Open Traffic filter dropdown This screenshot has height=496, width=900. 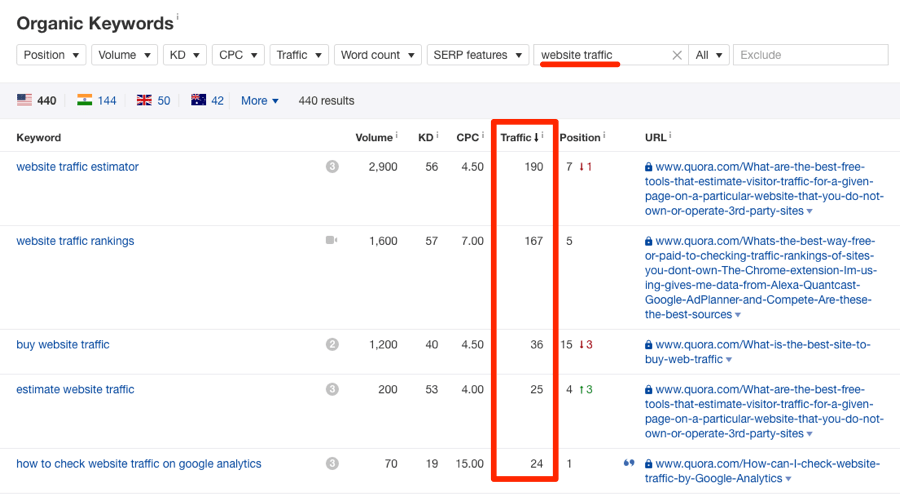pyautogui.click(x=299, y=55)
